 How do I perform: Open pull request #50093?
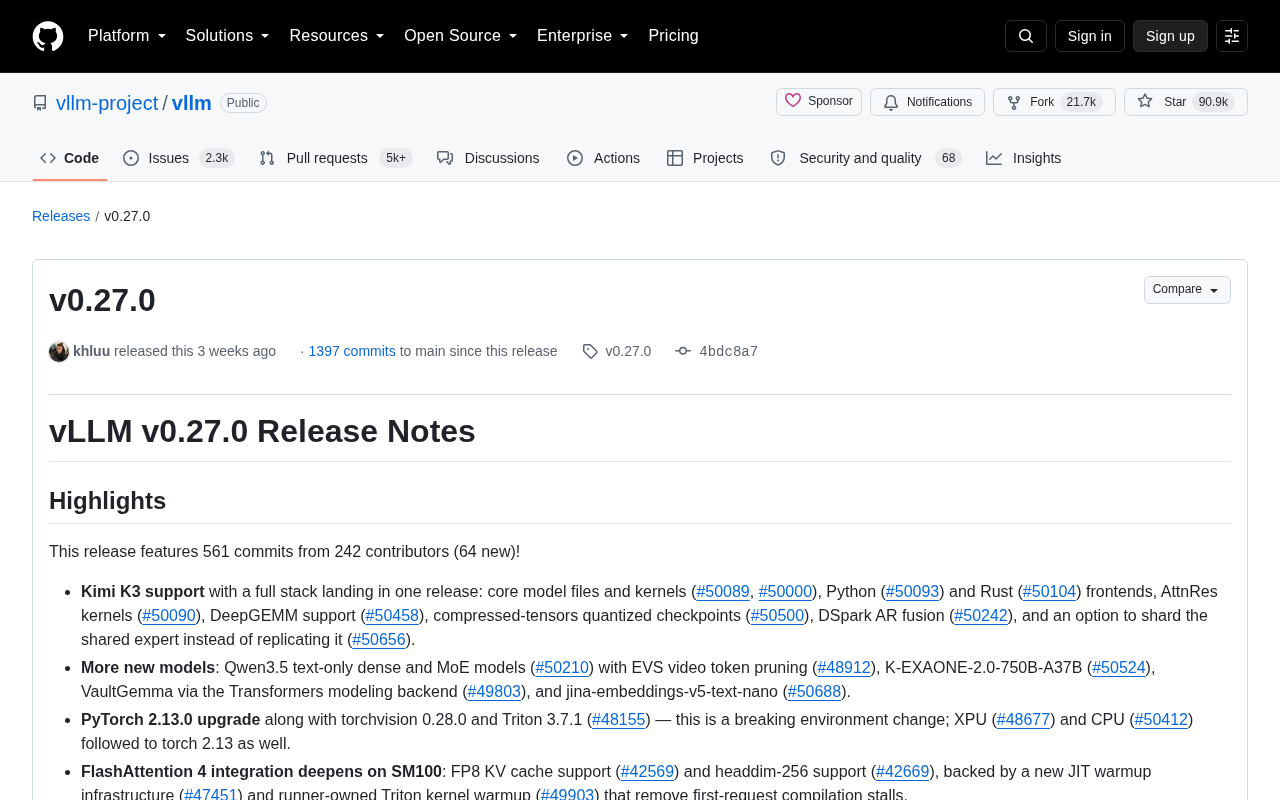click(x=912, y=592)
